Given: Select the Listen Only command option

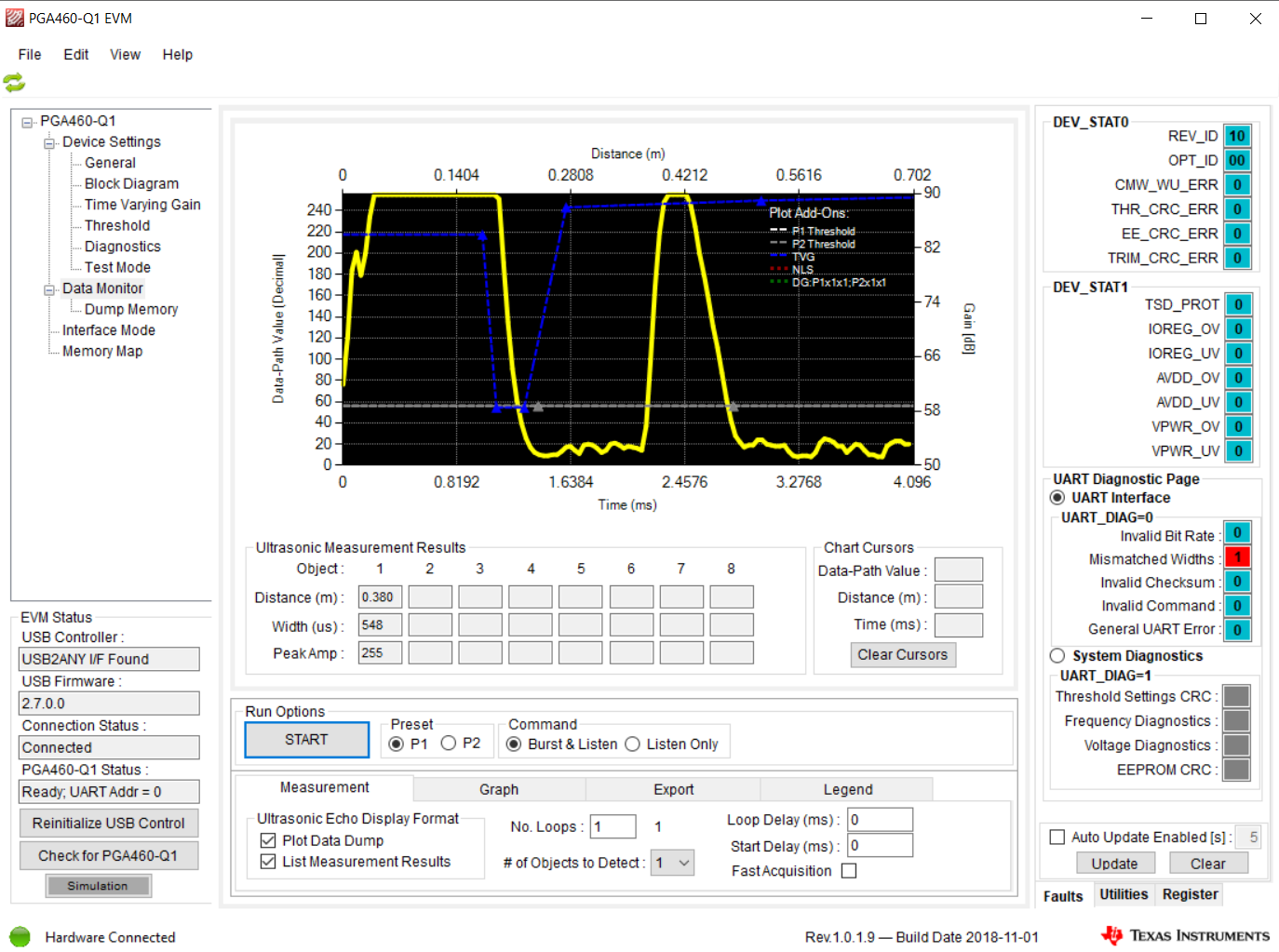Looking at the screenshot, I should 633,744.
